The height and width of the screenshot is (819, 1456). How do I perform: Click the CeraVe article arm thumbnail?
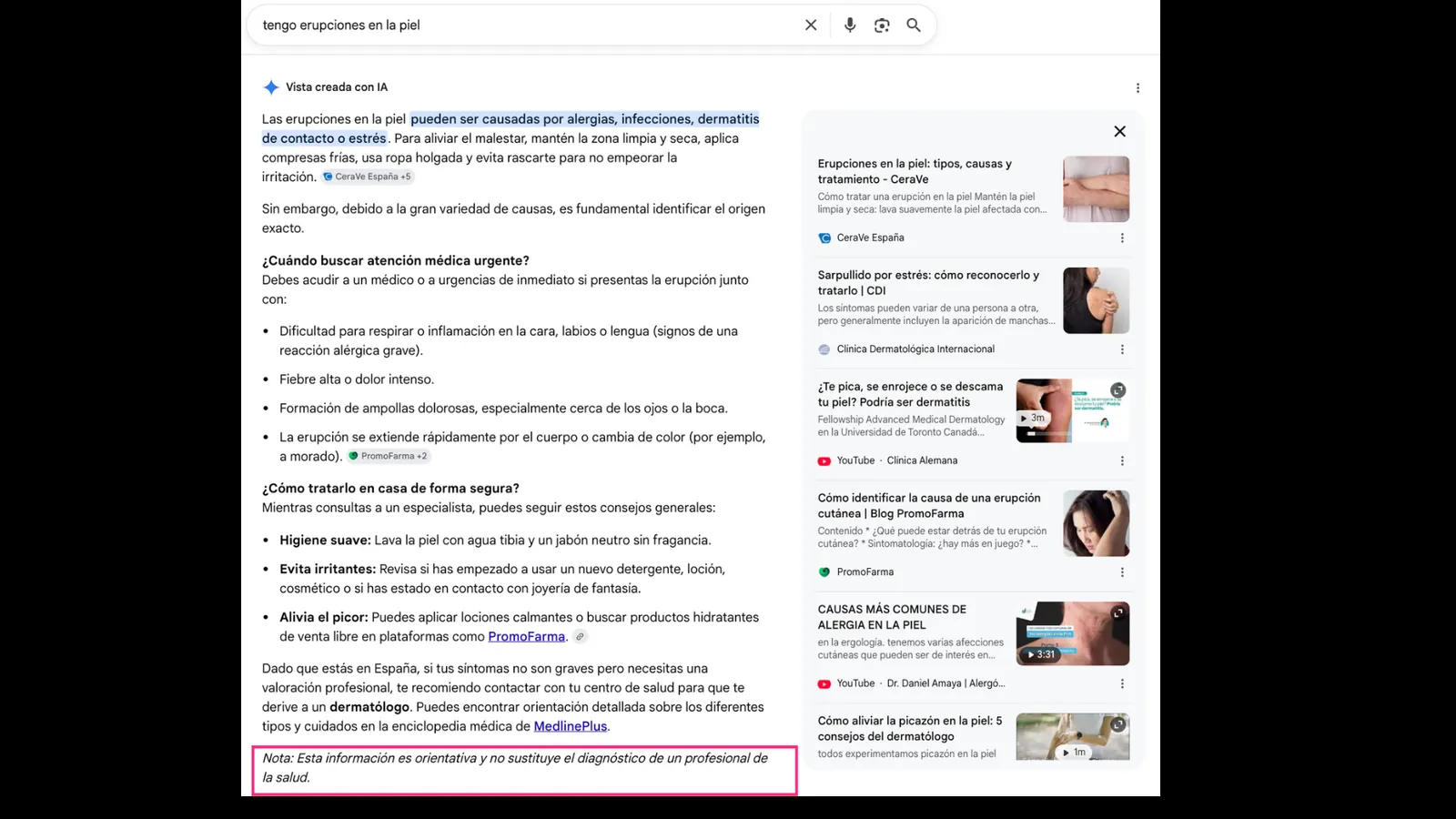pos(1097,189)
